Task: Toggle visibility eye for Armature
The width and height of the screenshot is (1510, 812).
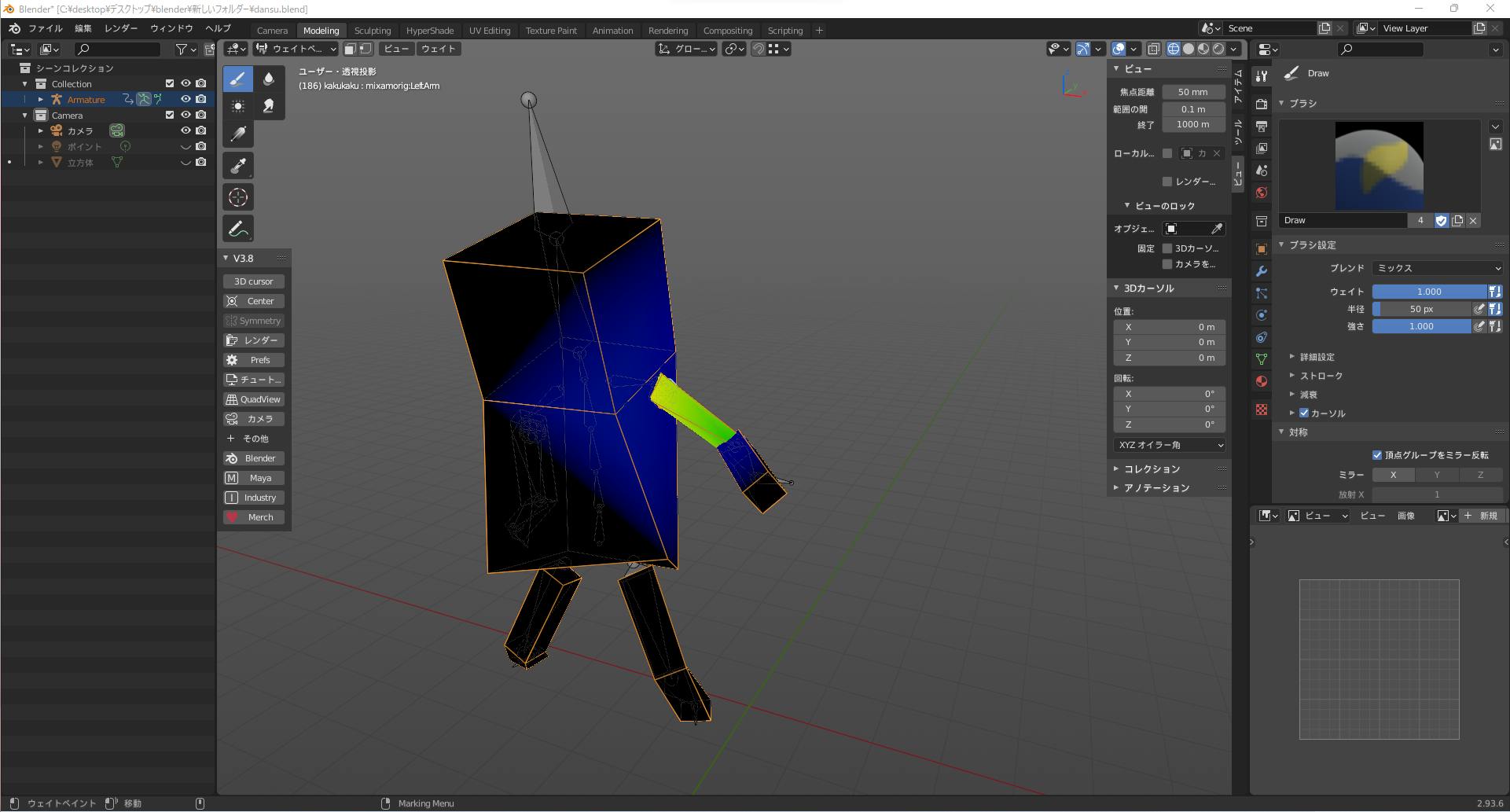Action: 186,99
